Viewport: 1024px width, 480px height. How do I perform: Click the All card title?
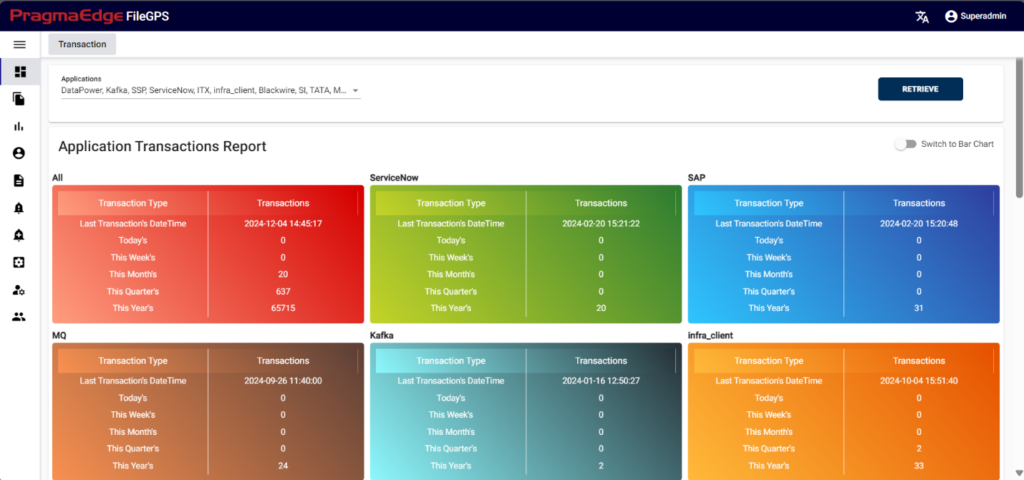57,177
